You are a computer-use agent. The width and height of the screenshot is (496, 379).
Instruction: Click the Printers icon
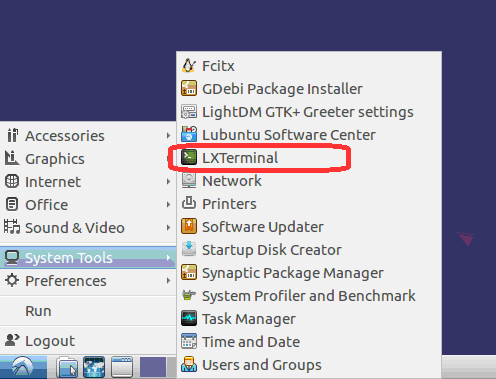[189, 203]
